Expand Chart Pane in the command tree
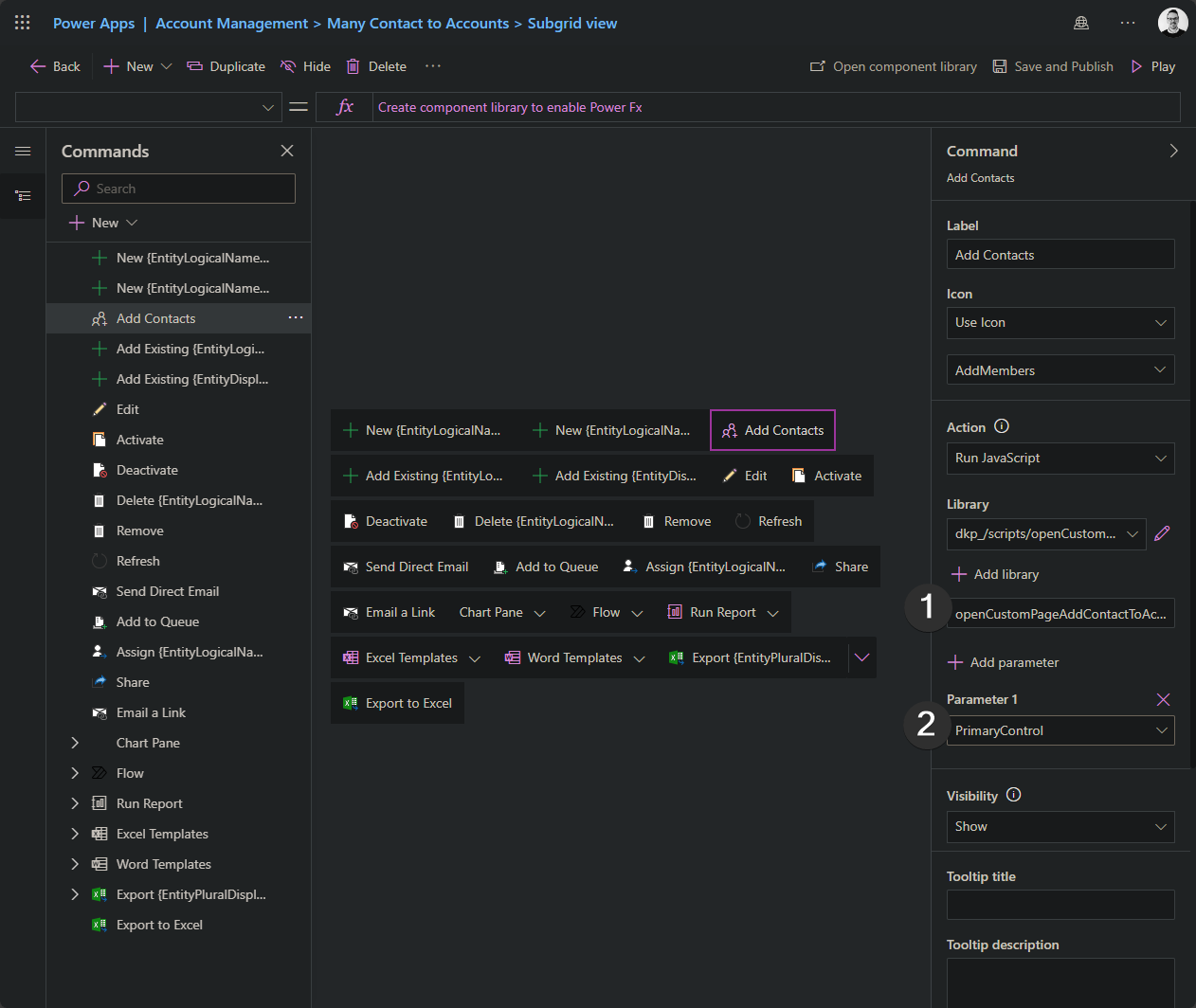The width and height of the screenshot is (1196, 1008). tap(75, 743)
